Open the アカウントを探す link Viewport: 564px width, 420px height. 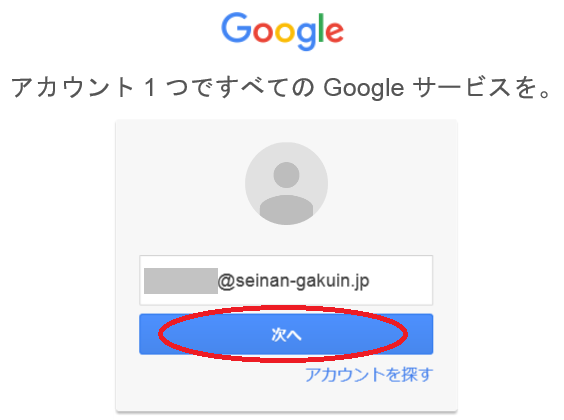(369, 374)
